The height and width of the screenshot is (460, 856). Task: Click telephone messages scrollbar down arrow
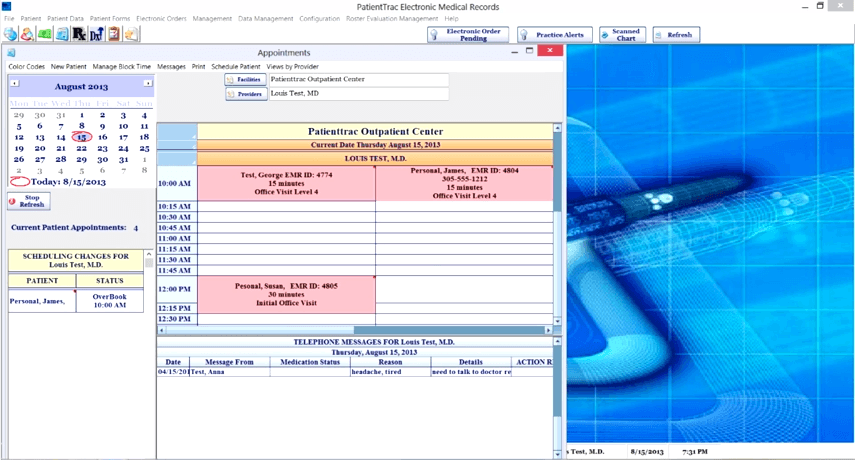point(557,454)
